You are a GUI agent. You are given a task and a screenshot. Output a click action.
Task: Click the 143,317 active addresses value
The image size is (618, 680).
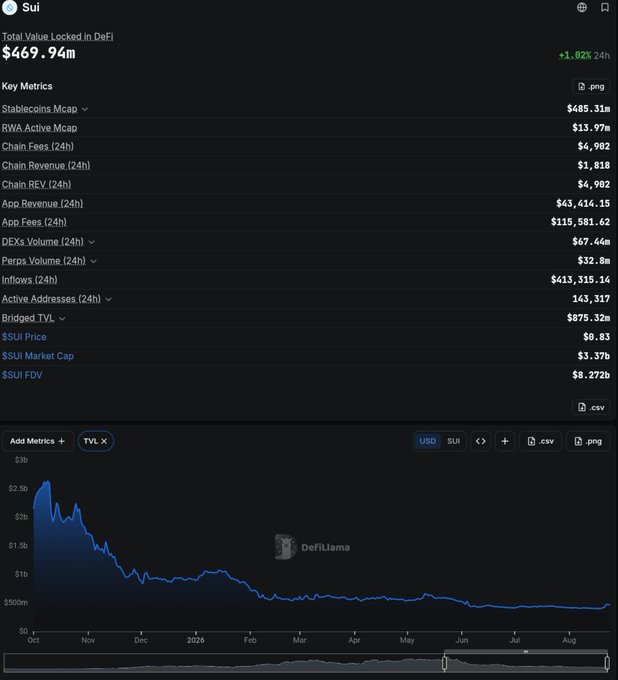(x=591, y=299)
